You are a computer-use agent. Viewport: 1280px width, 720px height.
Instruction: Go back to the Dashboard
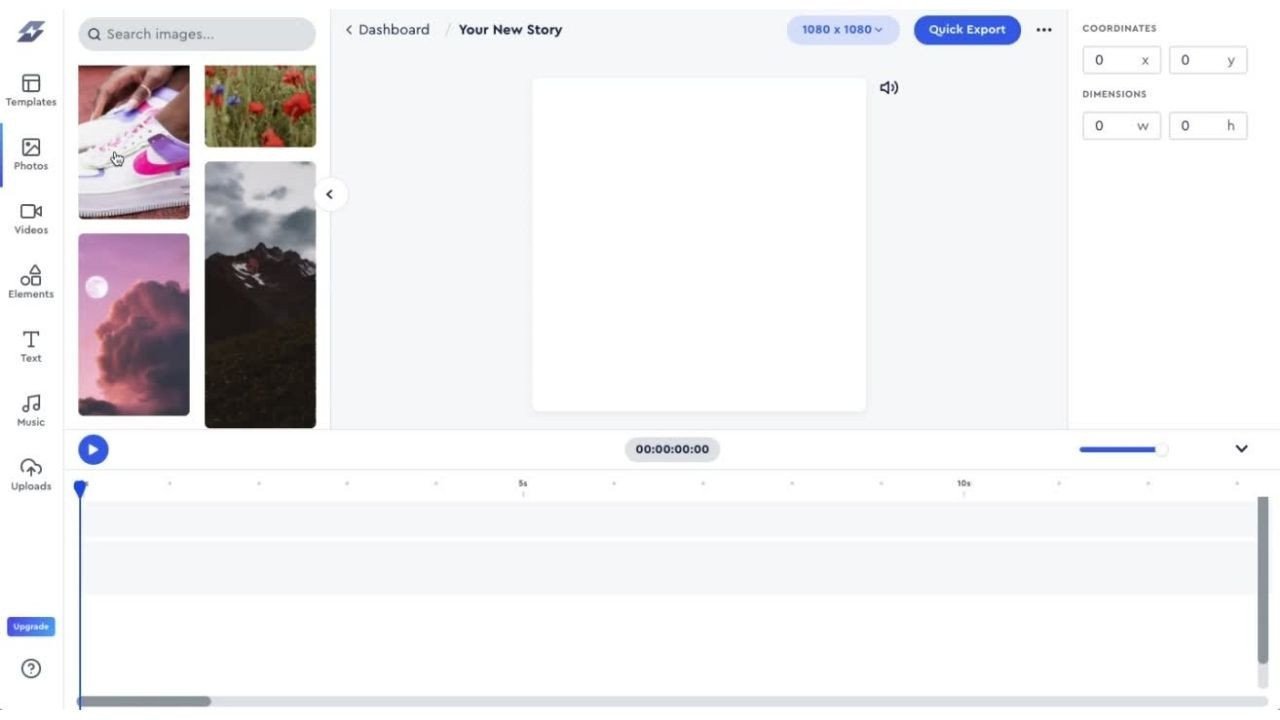(387, 29)
